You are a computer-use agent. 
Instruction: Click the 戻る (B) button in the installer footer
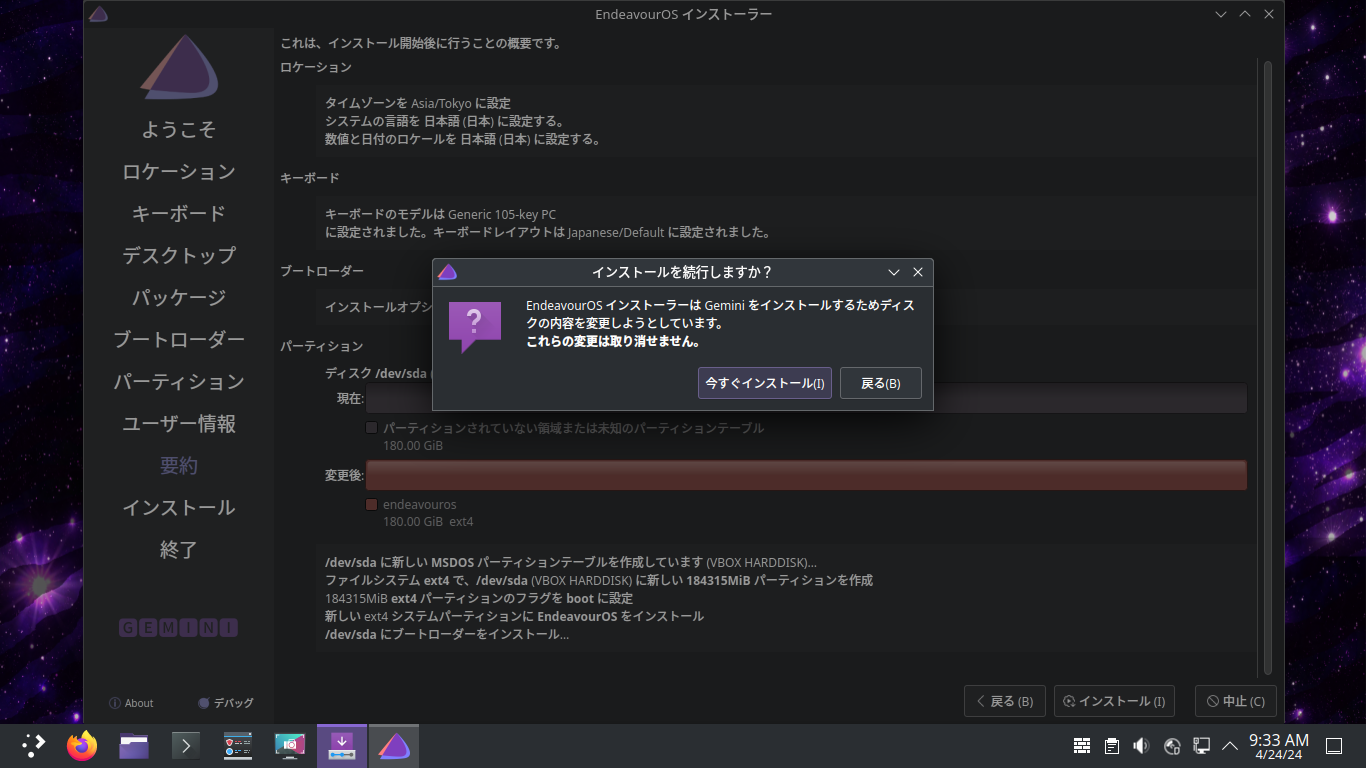(1005, 701)
